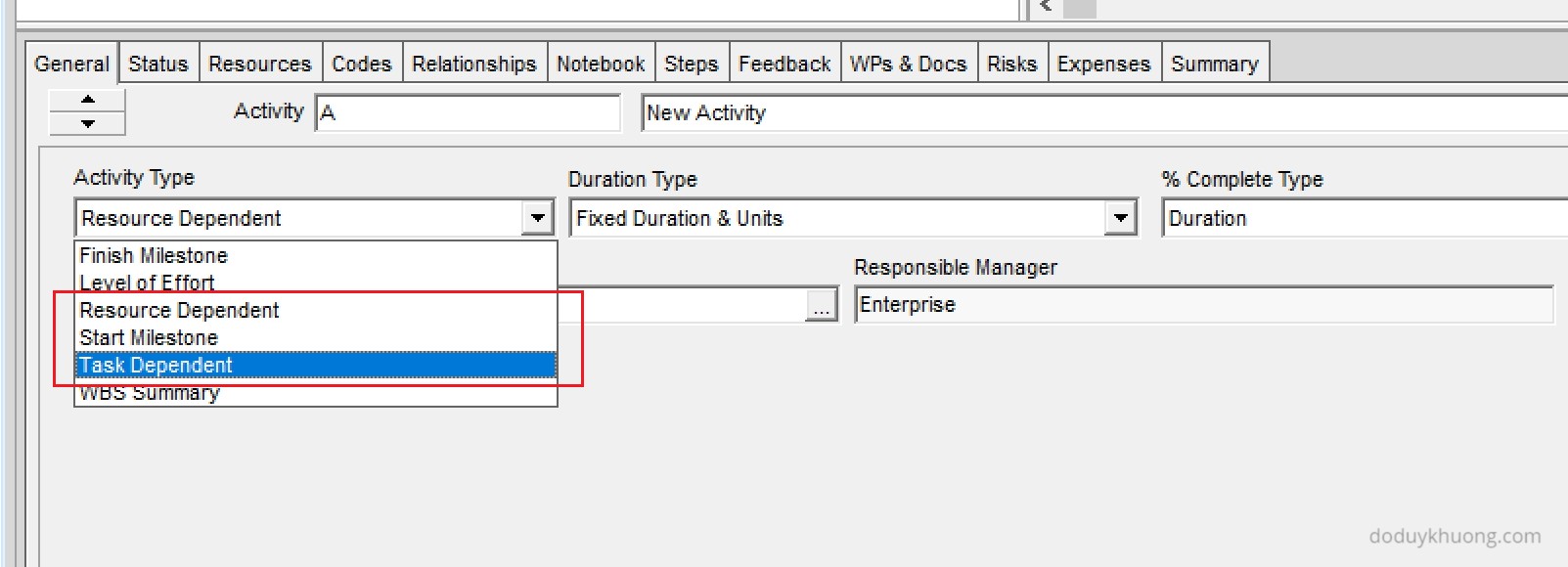Open the Activity Type dropdown arrow
1568x567 pixels.
(x=537, y=218)
